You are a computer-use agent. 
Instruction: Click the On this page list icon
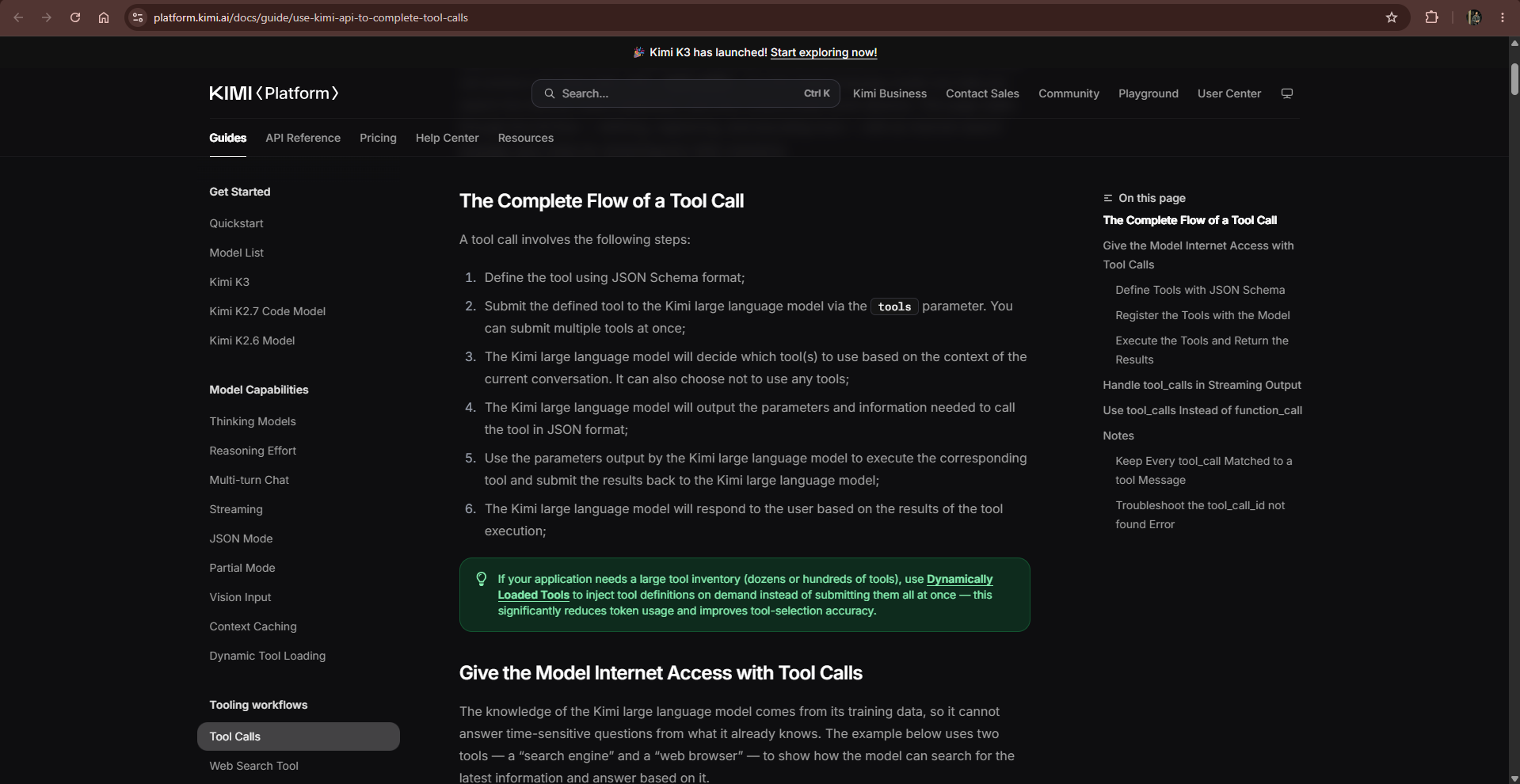tap(1107, 198)
